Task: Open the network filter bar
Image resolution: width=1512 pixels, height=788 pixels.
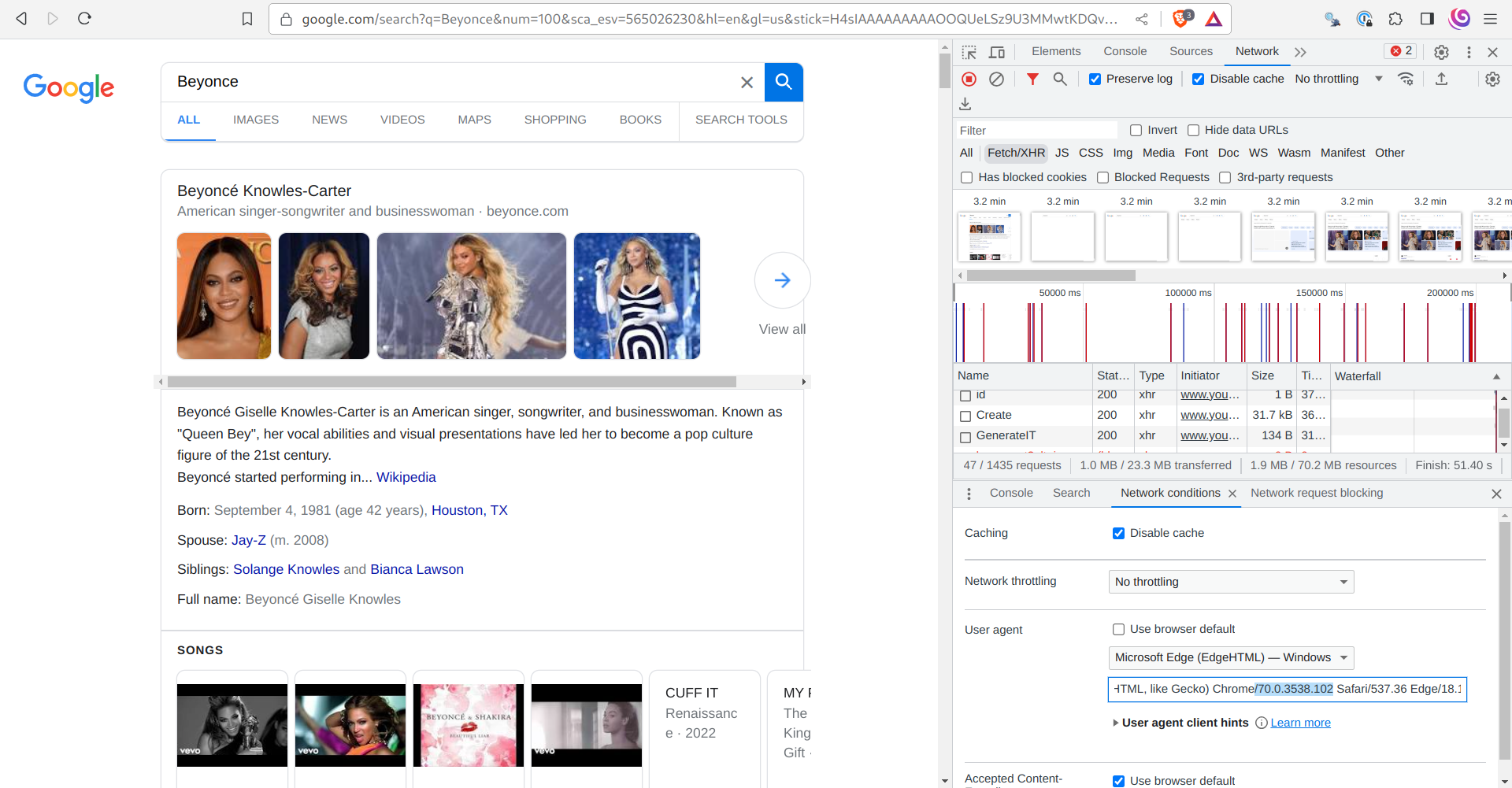Action: click(1032, 79)
